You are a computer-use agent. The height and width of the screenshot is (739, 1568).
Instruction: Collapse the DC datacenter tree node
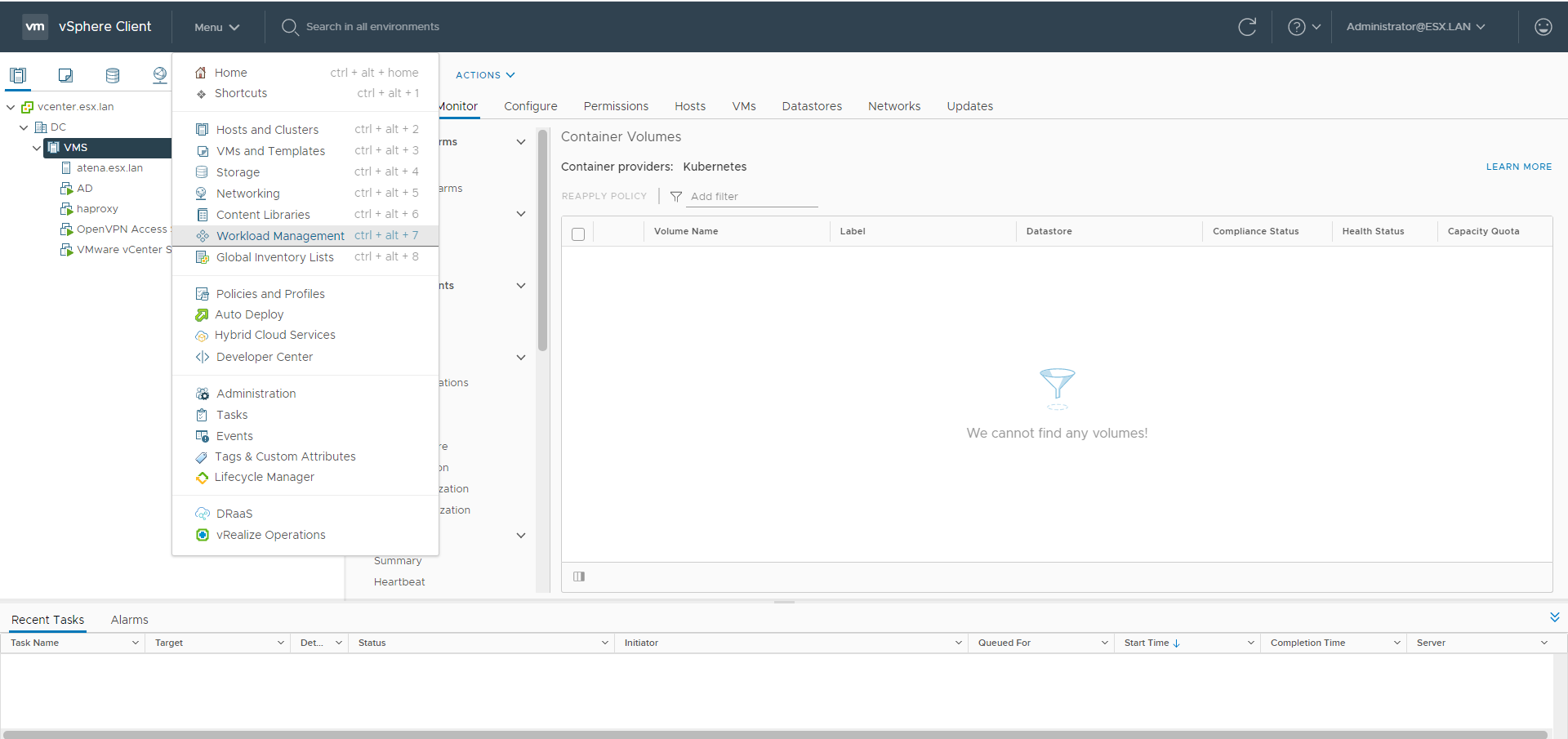24,127
